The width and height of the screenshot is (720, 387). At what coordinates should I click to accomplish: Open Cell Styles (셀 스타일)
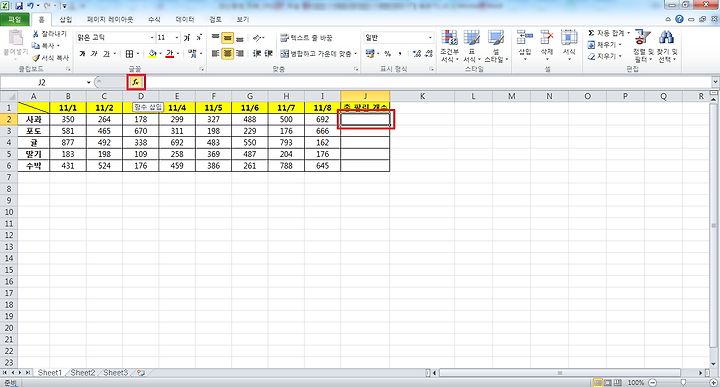click(x=496, y=46)
